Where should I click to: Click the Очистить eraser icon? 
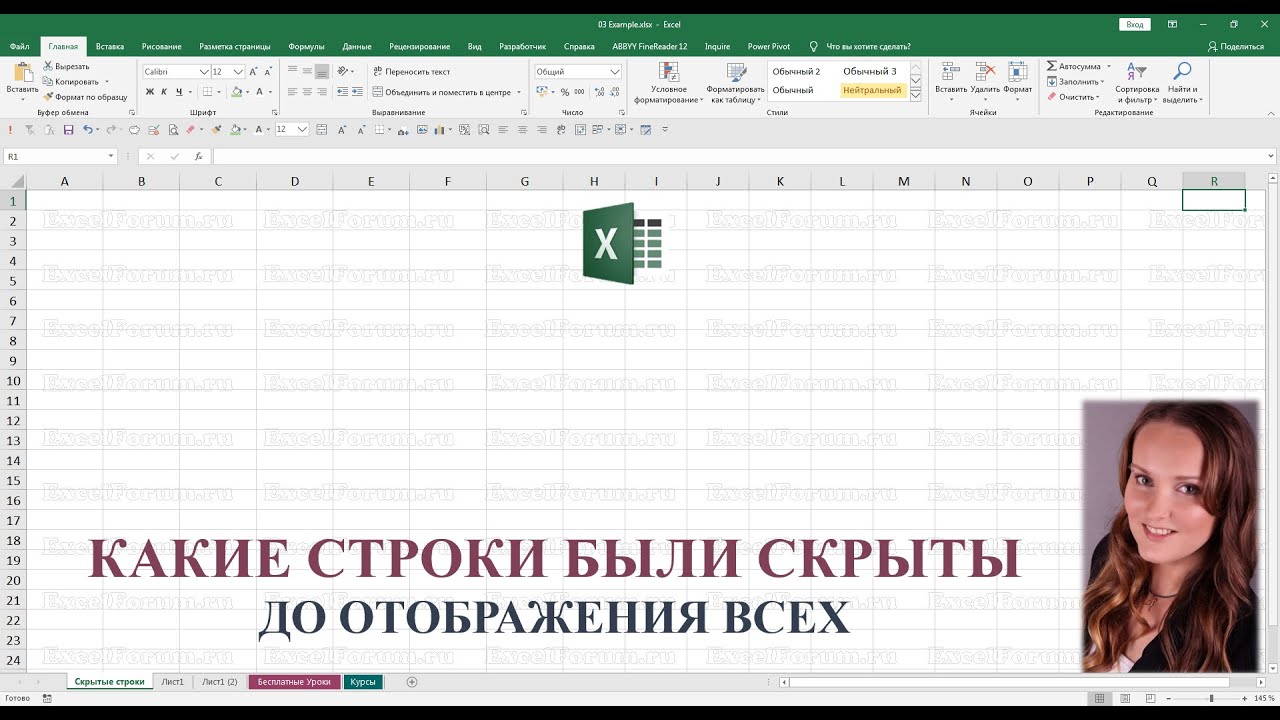point(1052,97)
